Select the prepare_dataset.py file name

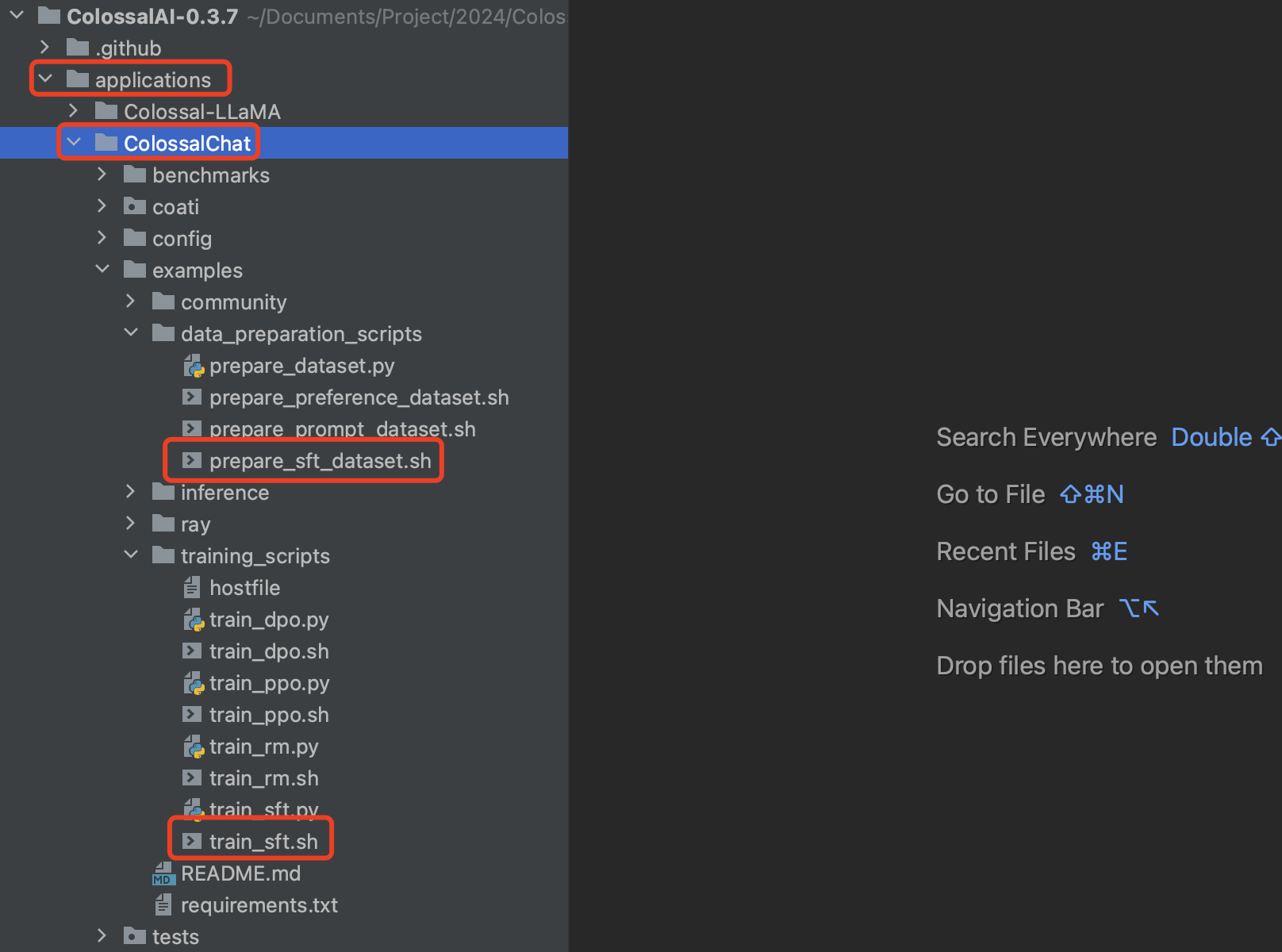click(301, 366)
